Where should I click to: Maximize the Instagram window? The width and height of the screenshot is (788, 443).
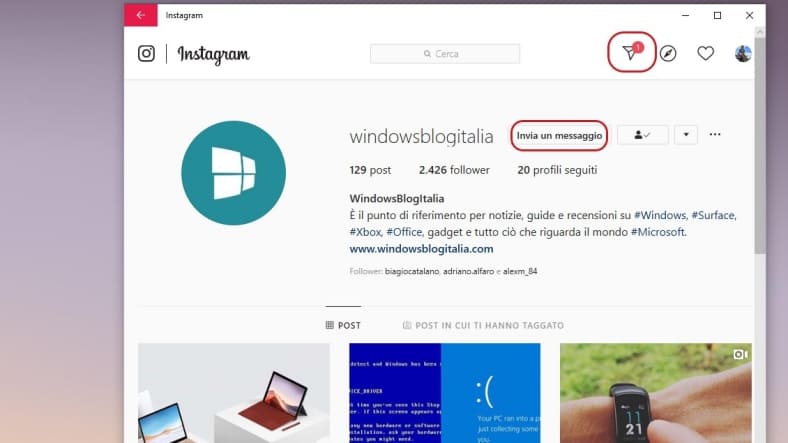[x=718, y=15]
